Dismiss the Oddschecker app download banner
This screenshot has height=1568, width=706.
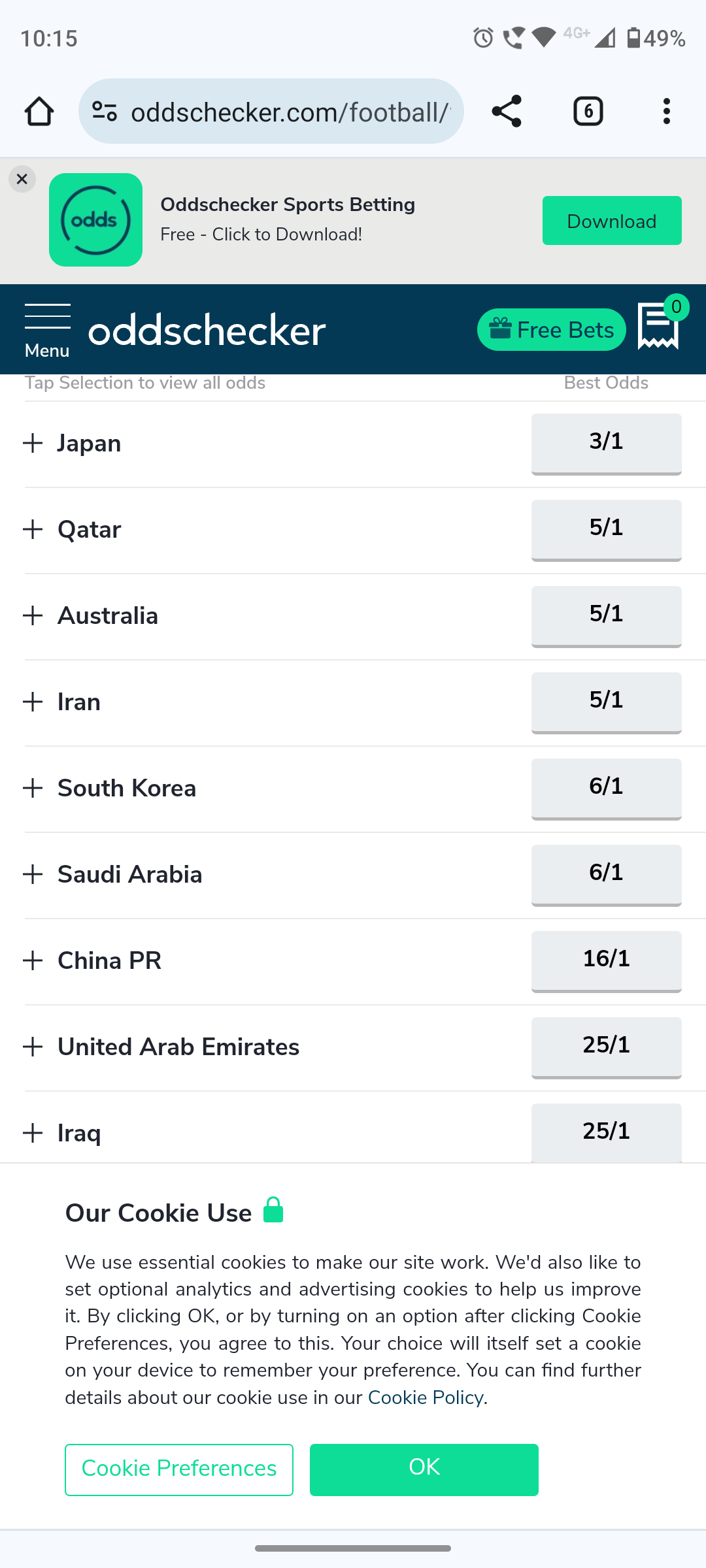22,179
